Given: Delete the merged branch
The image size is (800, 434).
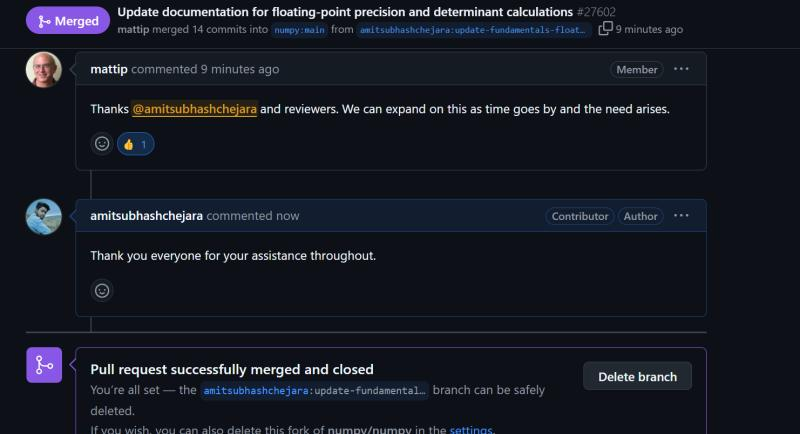Looking at the screenshot, I should tap(637, 376).
